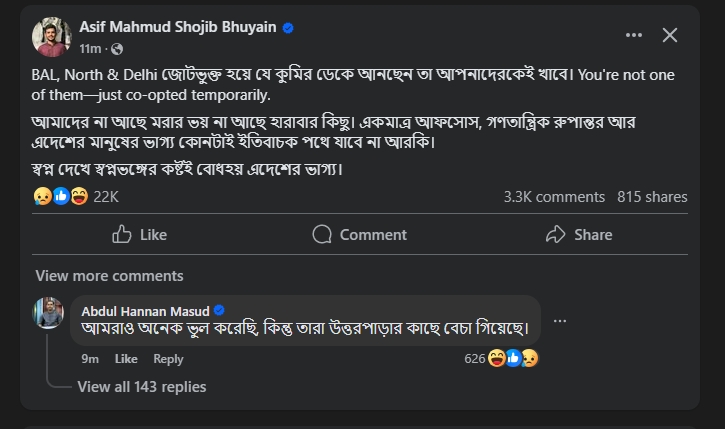Image resolution: width=725 pixels, height=429 pixels.
Task: Click the public globe icon near timestamp
Action: click(117, 48)
